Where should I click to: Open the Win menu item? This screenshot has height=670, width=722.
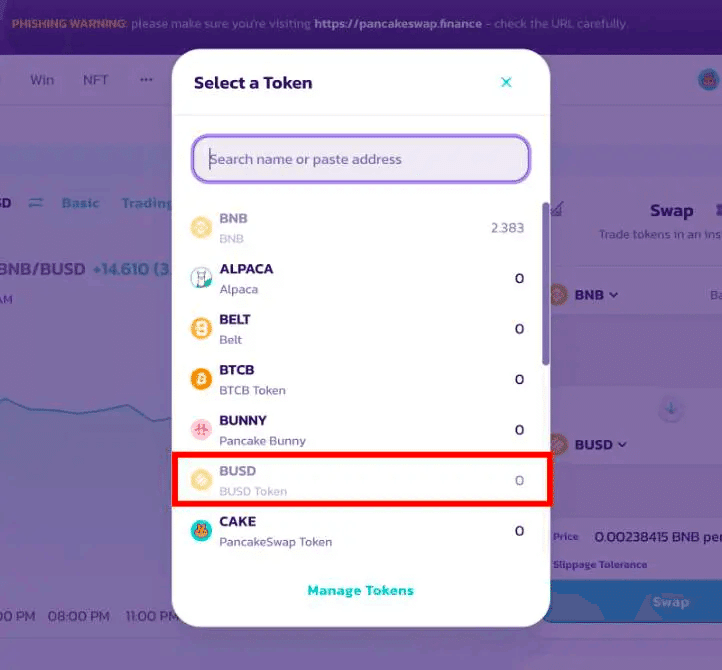click(42, 80)
